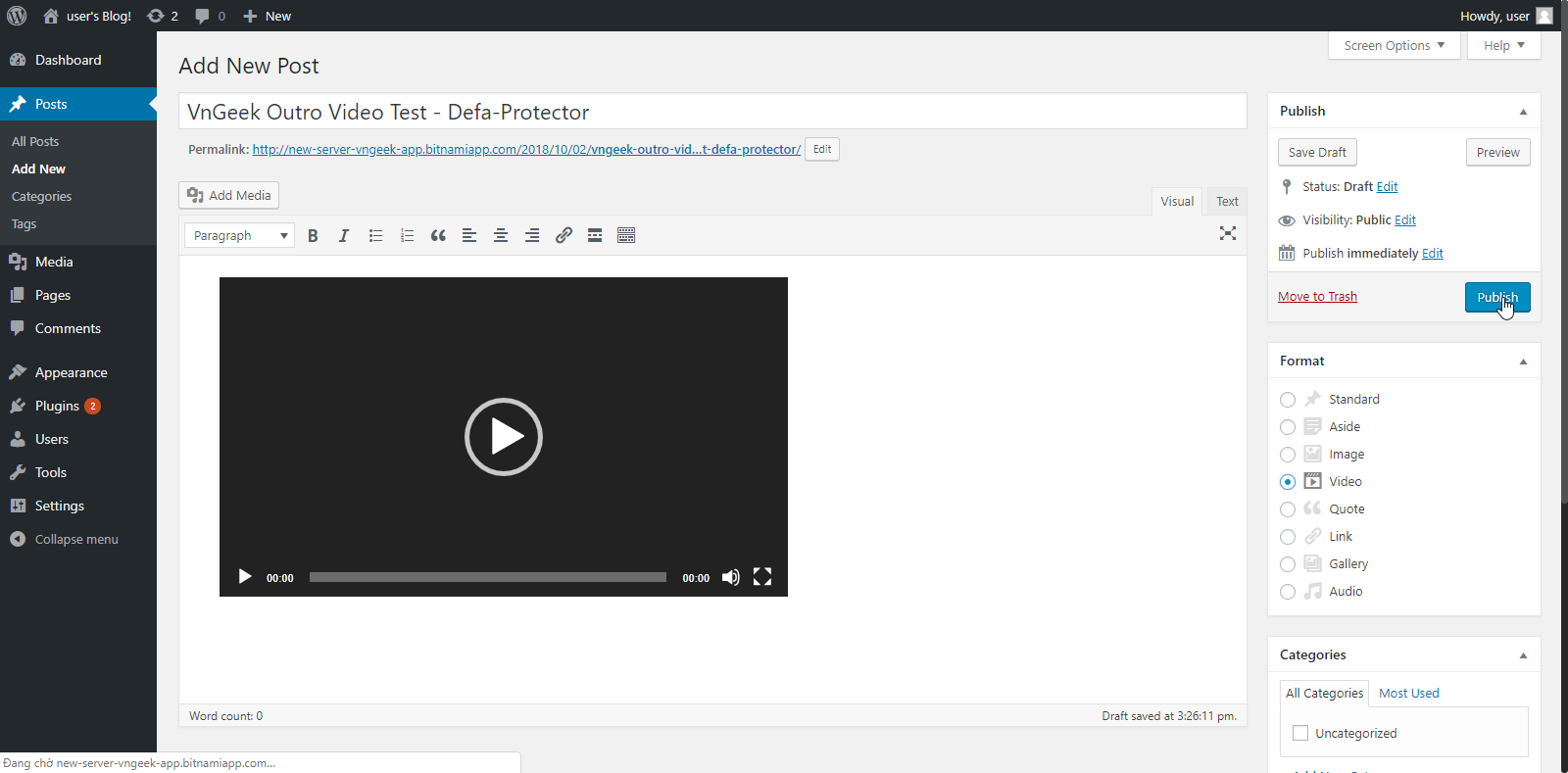The height and width of the screenshot is (773, 1568).
Task: Select the Aside post format
Action: (x=1288, y=427)
